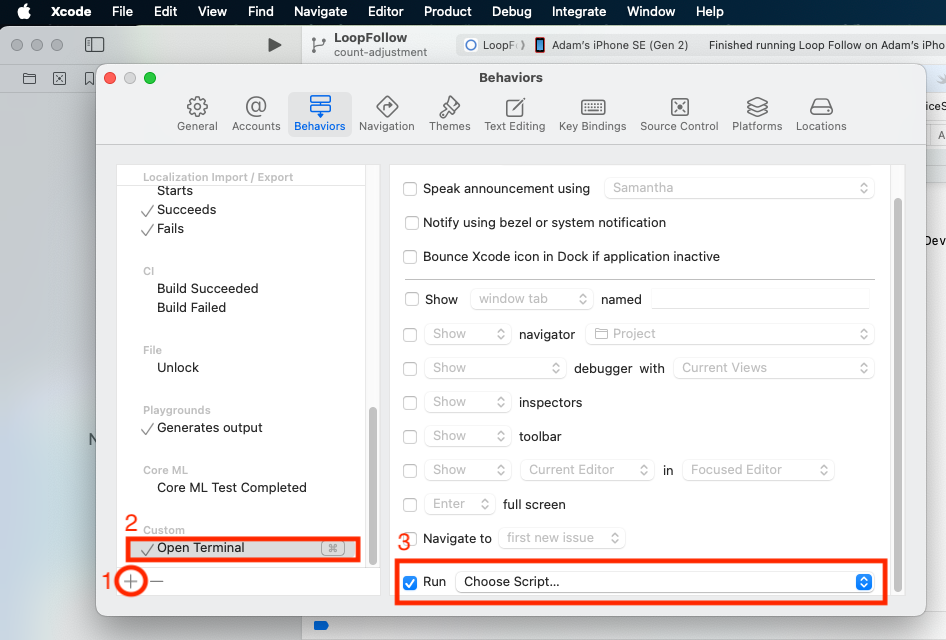Open the Choose Script dropdown

click(664, 582)
